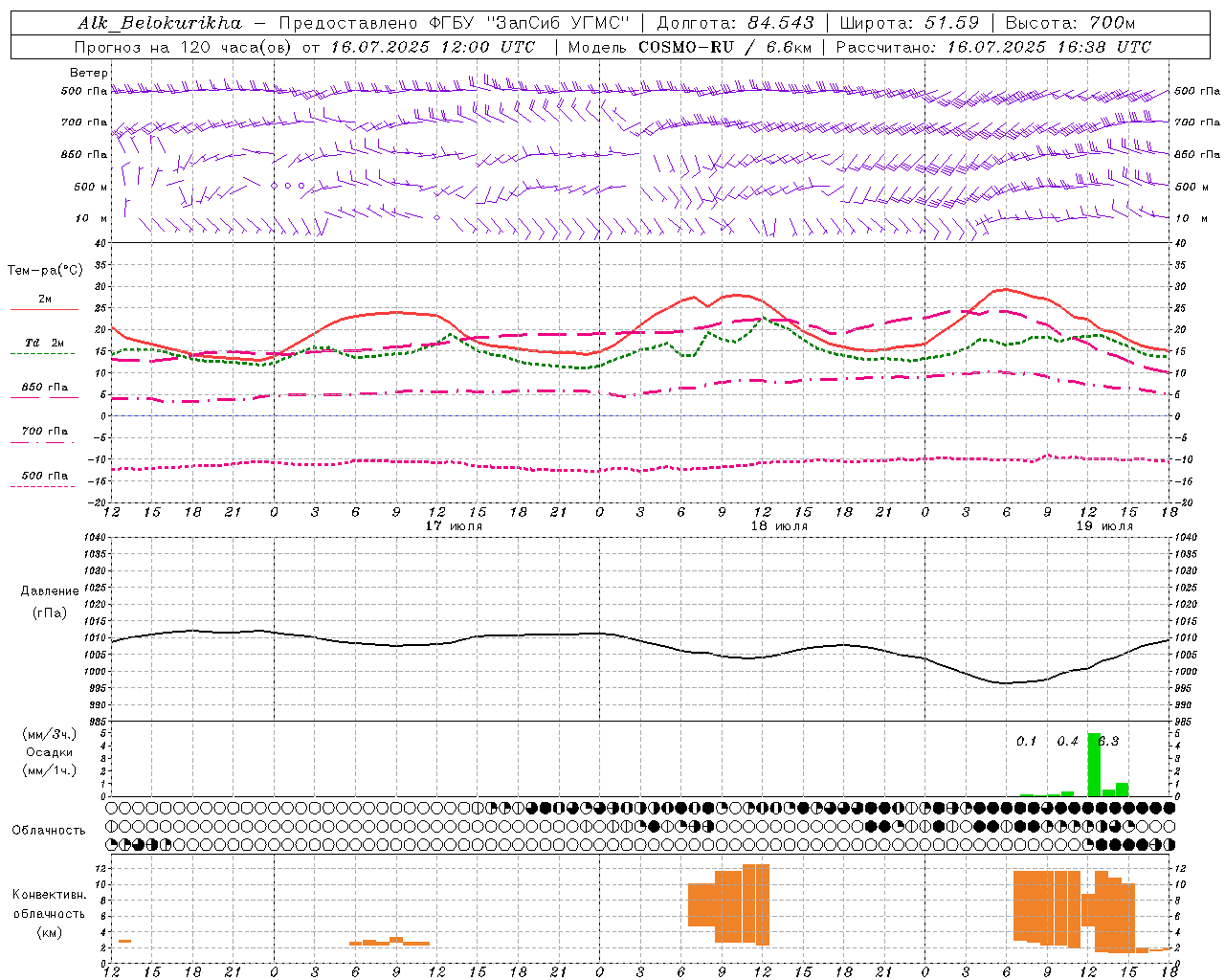
Task: Click the 'Модель COSMO-RU / 6.6км' text
Action: click(690, 47)
